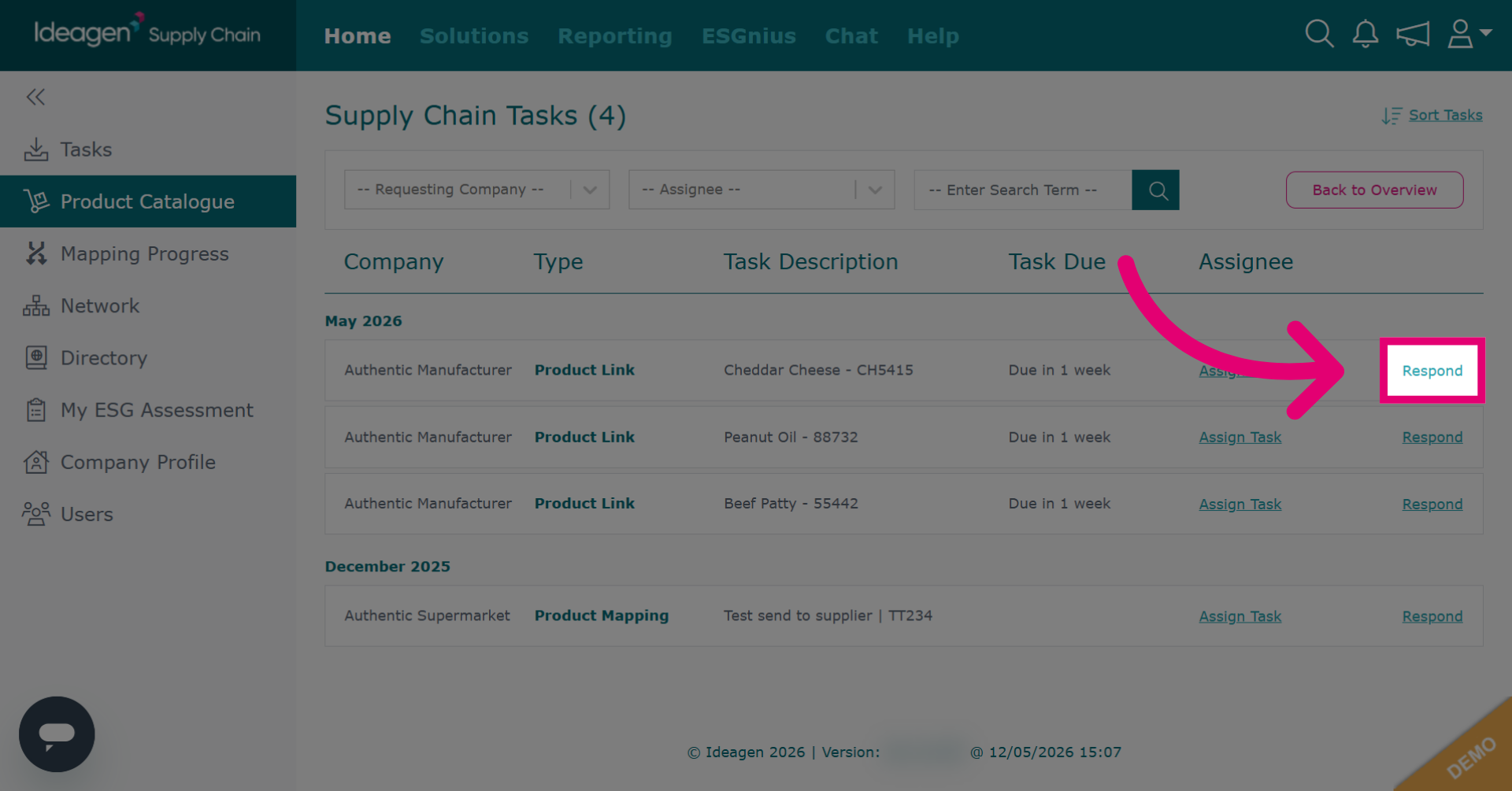Click 'Beef Patty - 55442' description
Screen dimensions: 1512x791
coord(791,504)
